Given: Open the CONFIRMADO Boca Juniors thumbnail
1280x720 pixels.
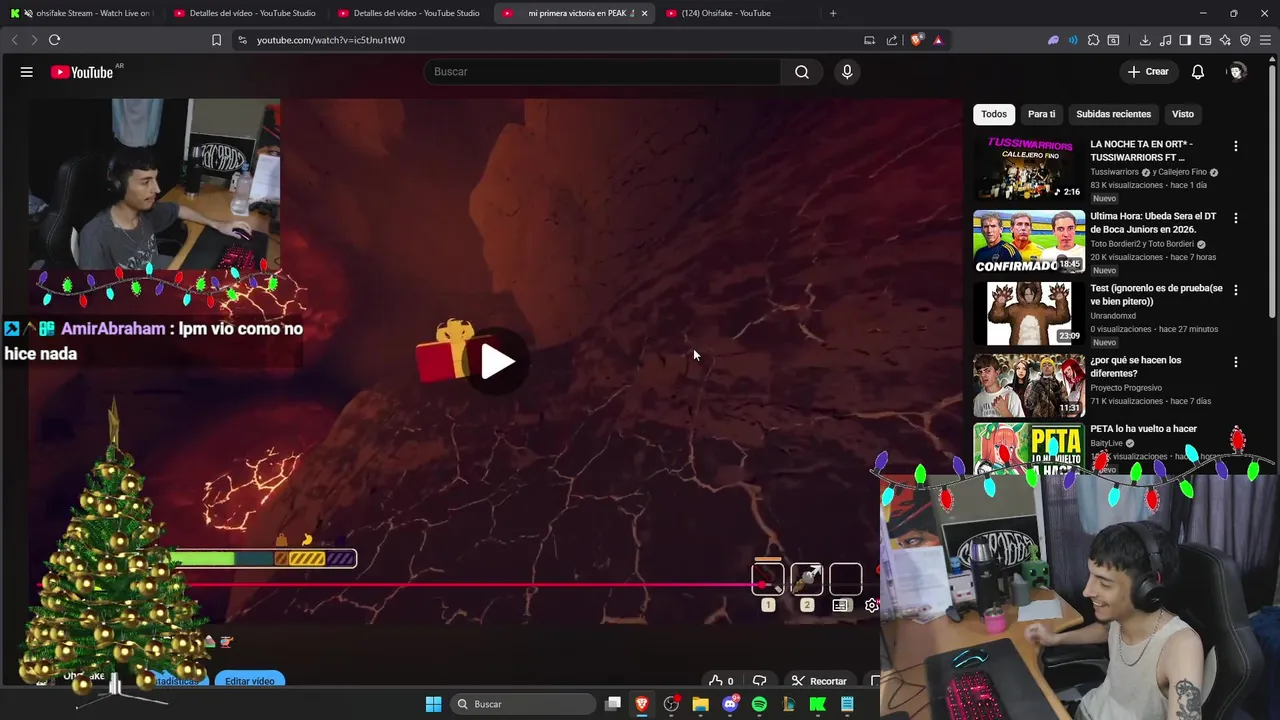Looking at the screenshot, I should point(1029,241).
